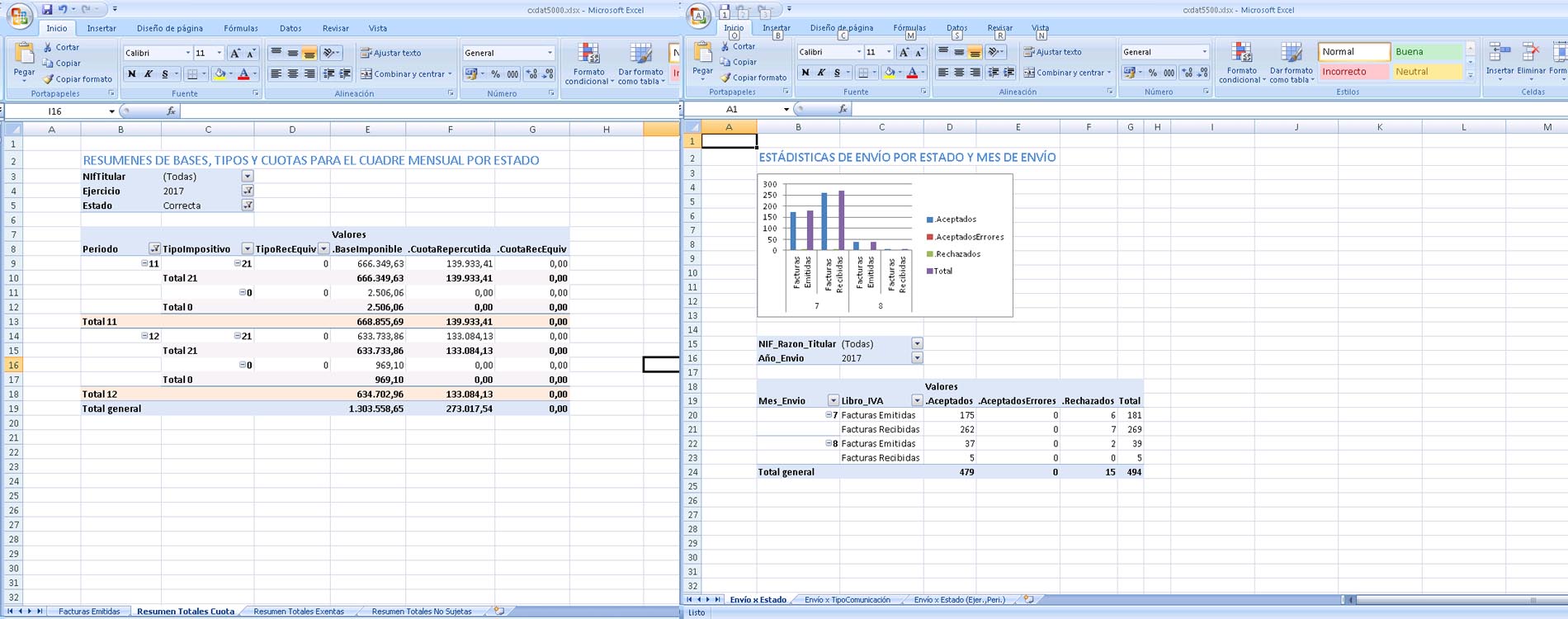Click percent style icon in cxdat5000 ribbon
This screenshot has height=619, width=1568.
495,74
